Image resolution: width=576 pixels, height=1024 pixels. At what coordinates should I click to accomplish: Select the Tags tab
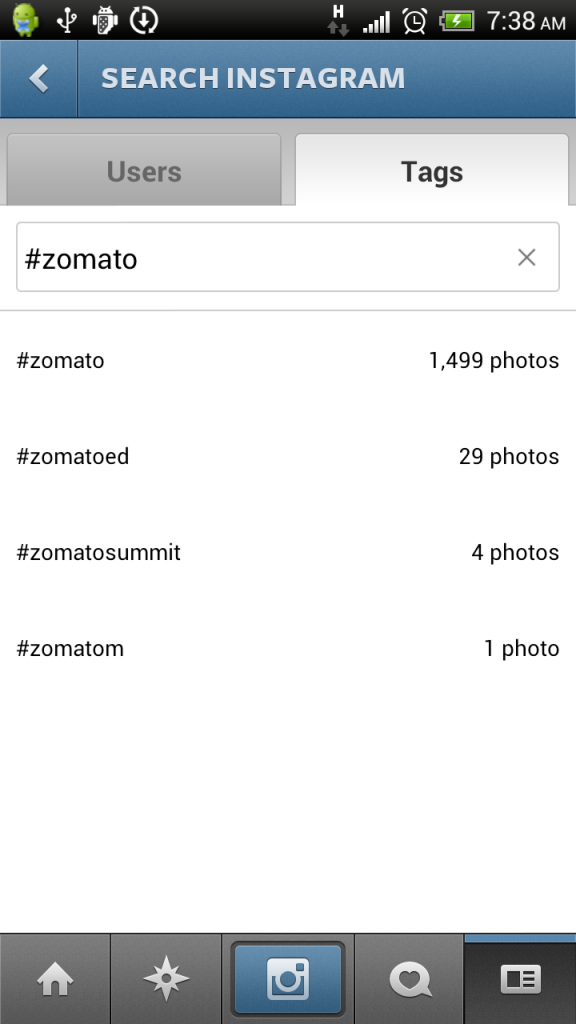[x=432, y=171]
